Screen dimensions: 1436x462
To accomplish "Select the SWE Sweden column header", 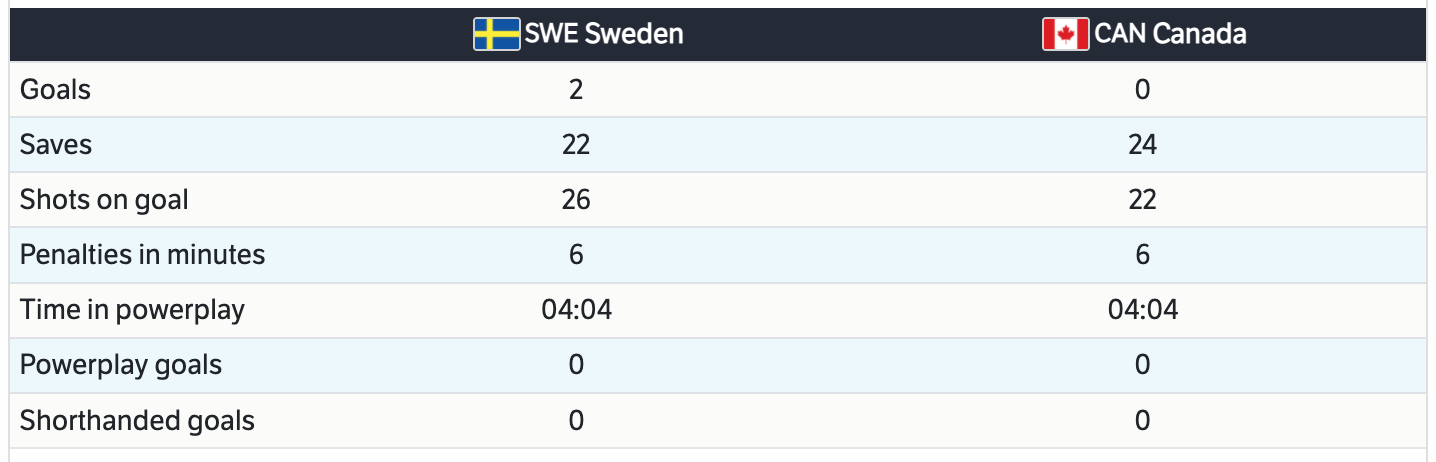I will tap(604, 34).
